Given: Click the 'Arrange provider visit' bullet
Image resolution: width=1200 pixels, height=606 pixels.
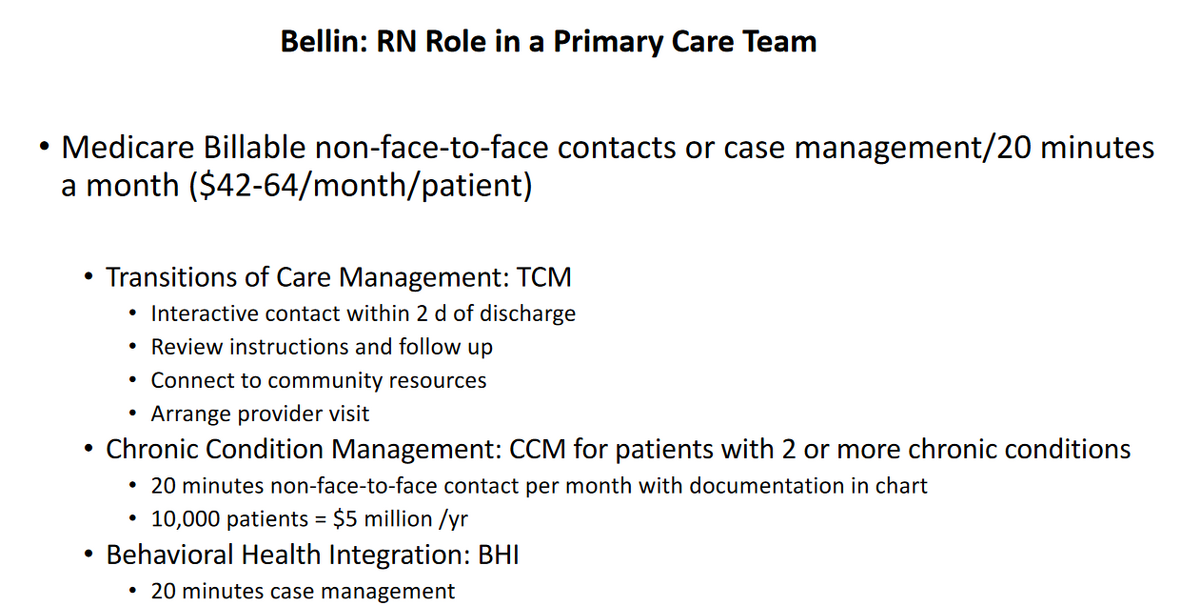Looking at the screenshot, I should tap(260, 413).
